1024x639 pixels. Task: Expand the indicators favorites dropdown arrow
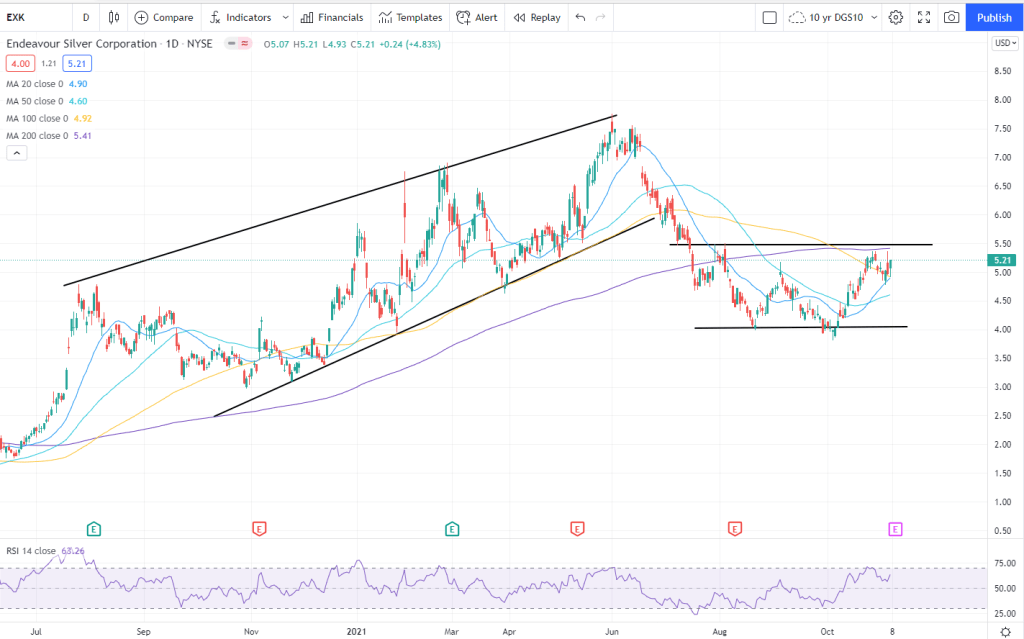[x=286, y=17]
